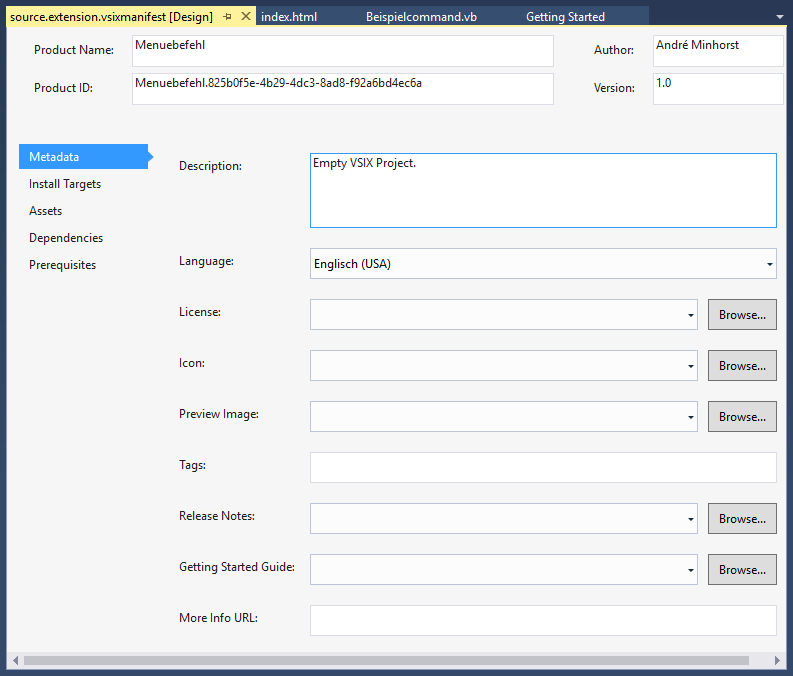The height and width of the screenshot is (676, 793).
Task: Browse for a Release Notes file
Action: click(742, 519)
